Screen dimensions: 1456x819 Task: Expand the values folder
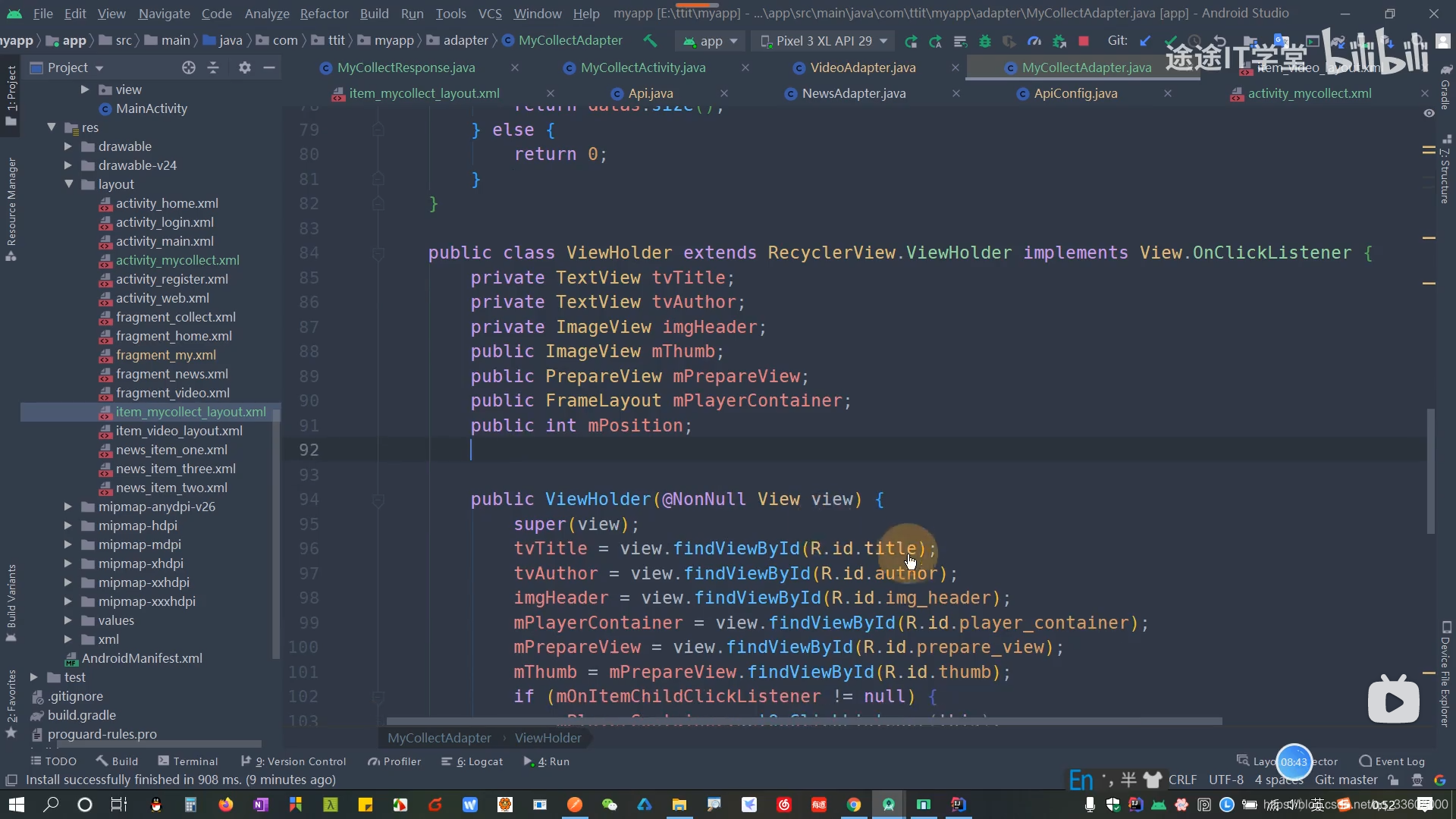(69, 620)
